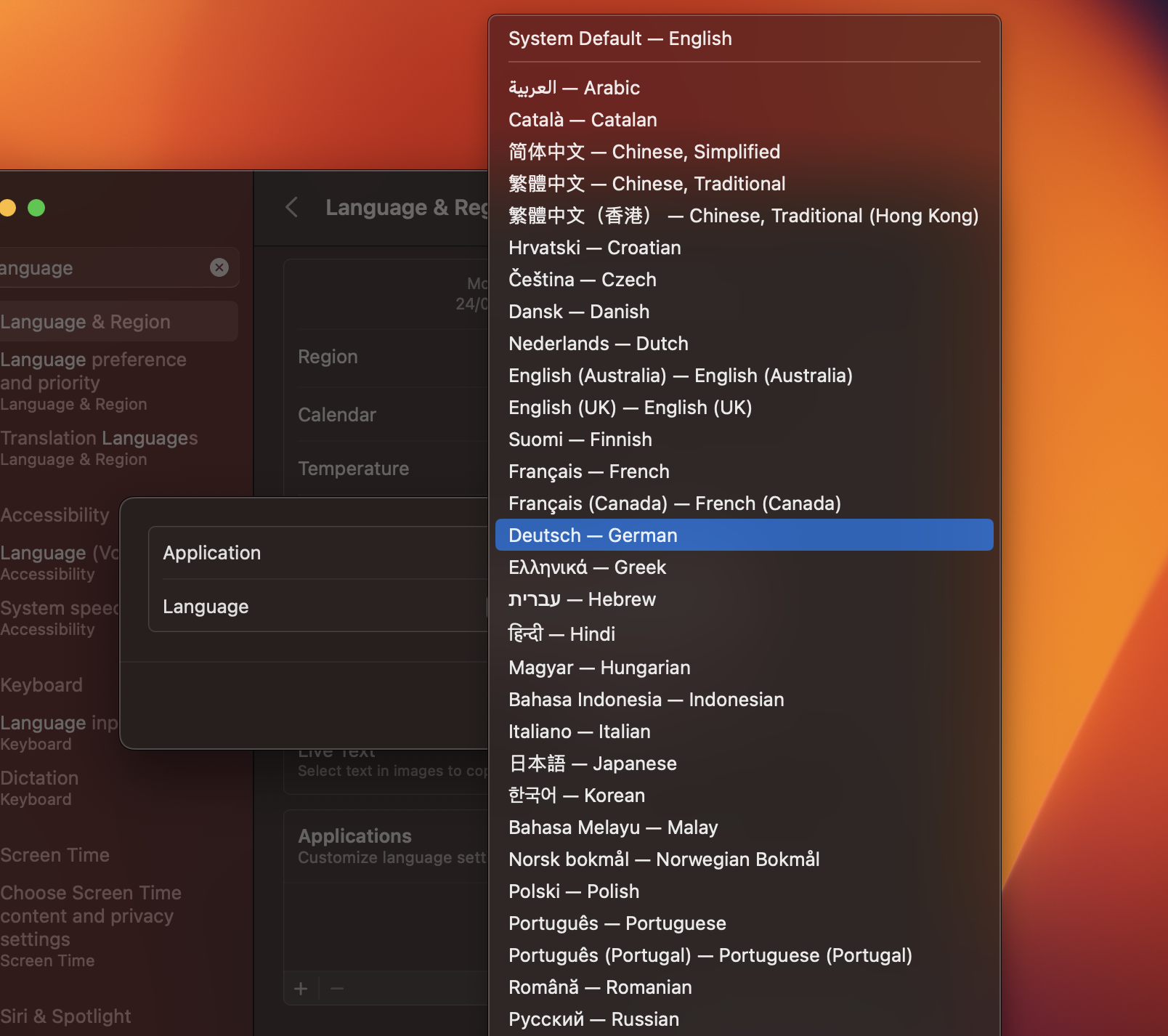Pick Chinese, Traditional without Hong Kong
Viewport: 1168px width, 1036px height.
tap(744, 184)
